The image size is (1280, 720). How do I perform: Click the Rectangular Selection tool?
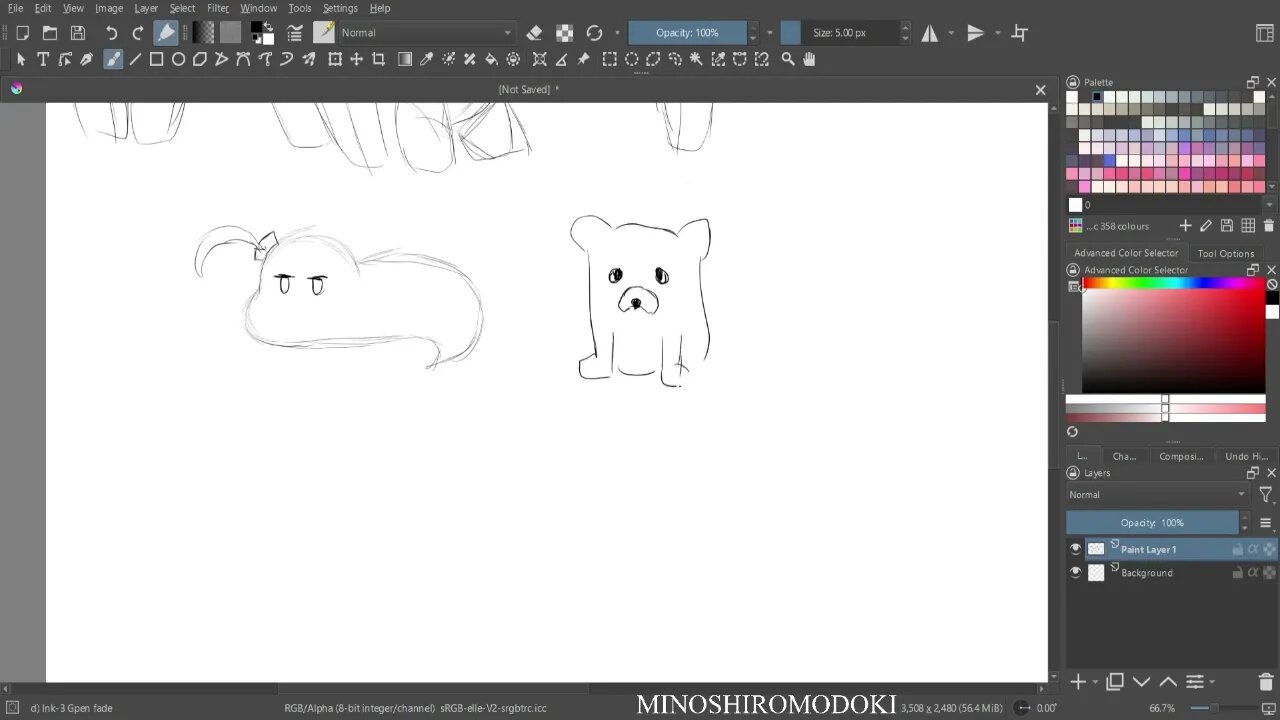tap(609, 60)
